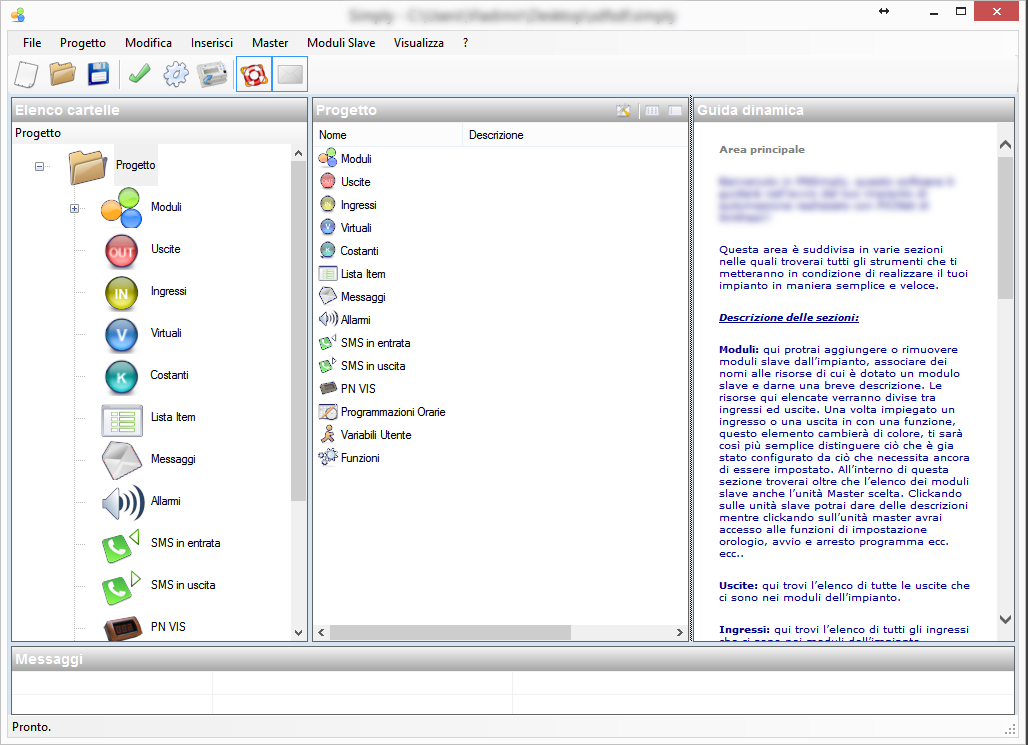This screenshot has height=745, width=1028.
Task: Click the folder tree vertical scrollbar thumb
Action: click(x=298, y=331)
